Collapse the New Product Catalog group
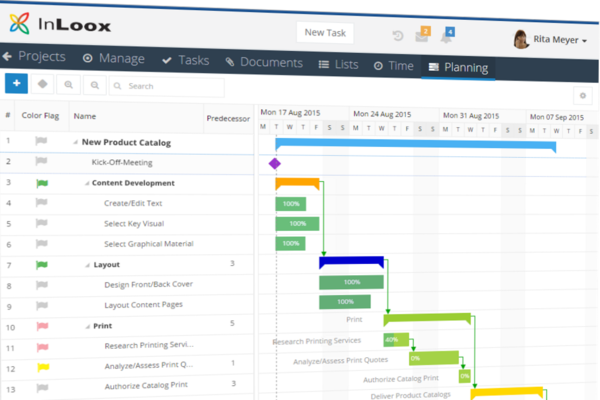 (75, 142)
